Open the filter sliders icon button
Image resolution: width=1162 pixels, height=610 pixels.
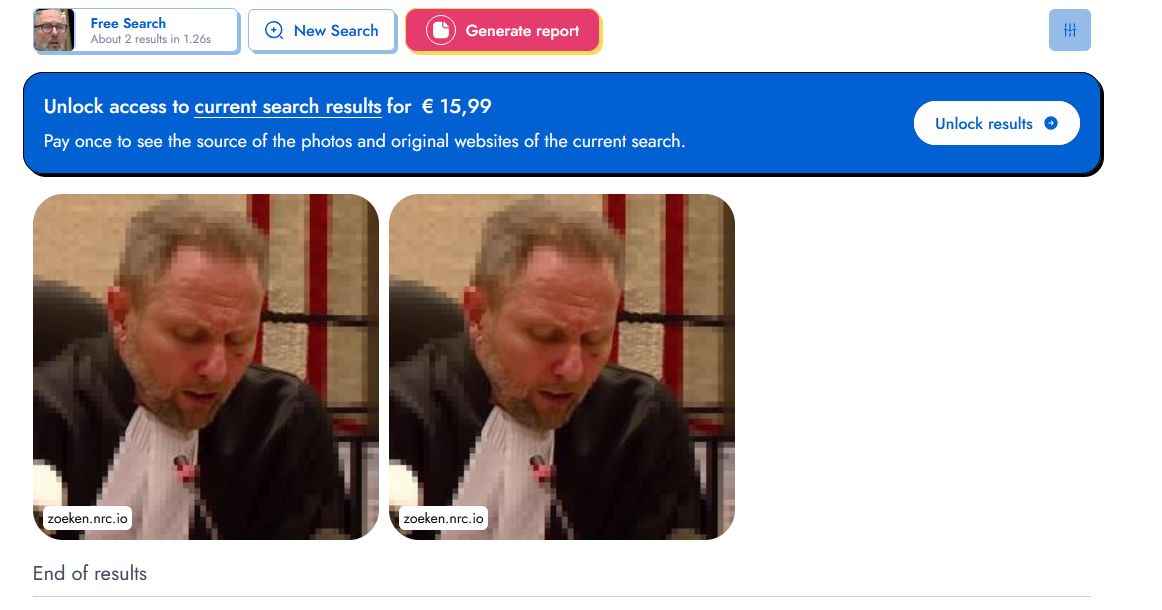pyautogui.click(x=1069, y=30)
